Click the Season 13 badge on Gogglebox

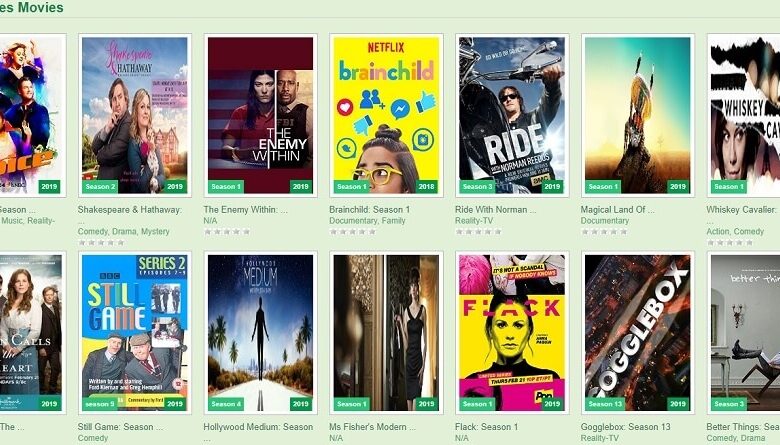tap(604, 404)
